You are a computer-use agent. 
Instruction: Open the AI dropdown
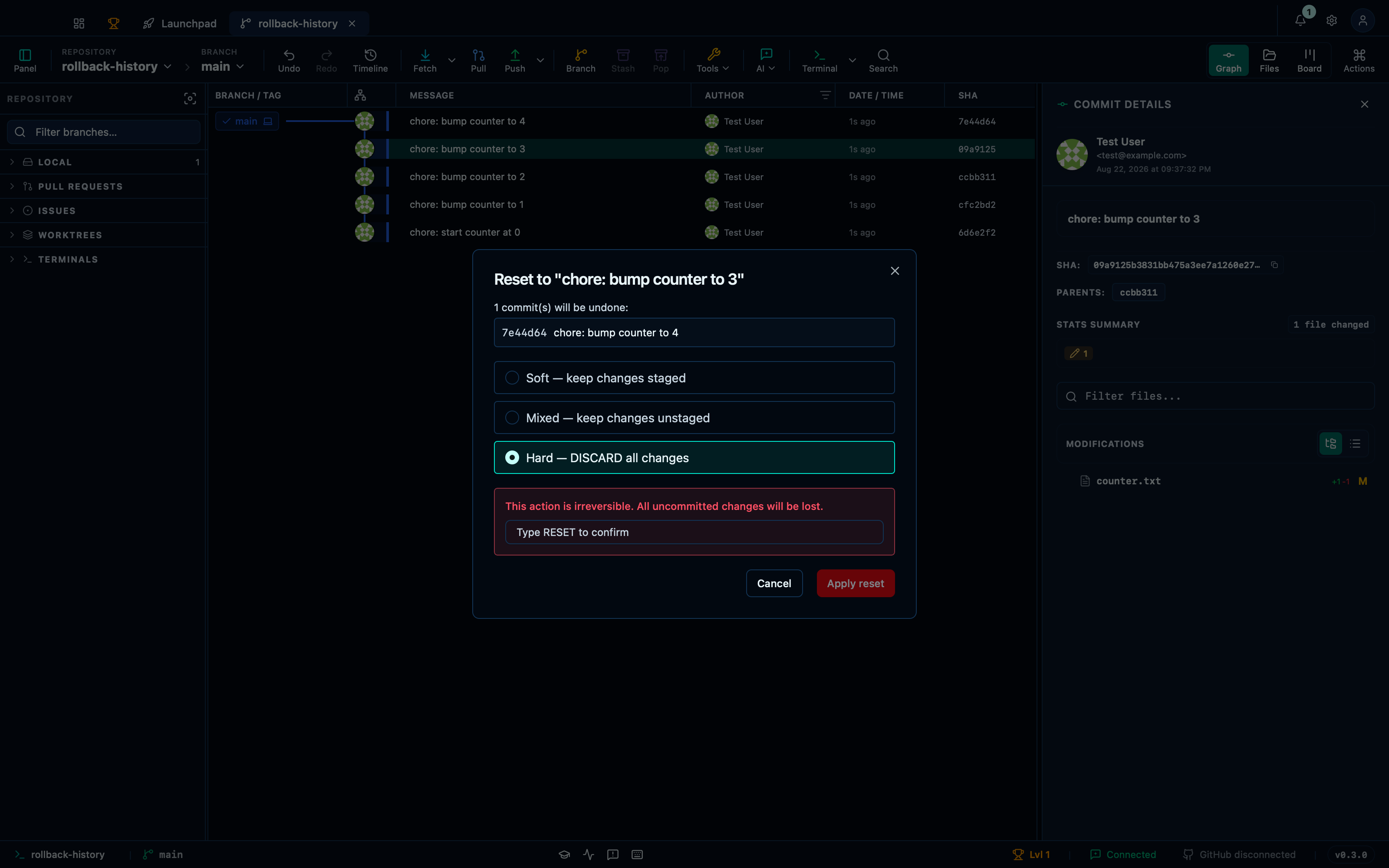click(766, 60)
